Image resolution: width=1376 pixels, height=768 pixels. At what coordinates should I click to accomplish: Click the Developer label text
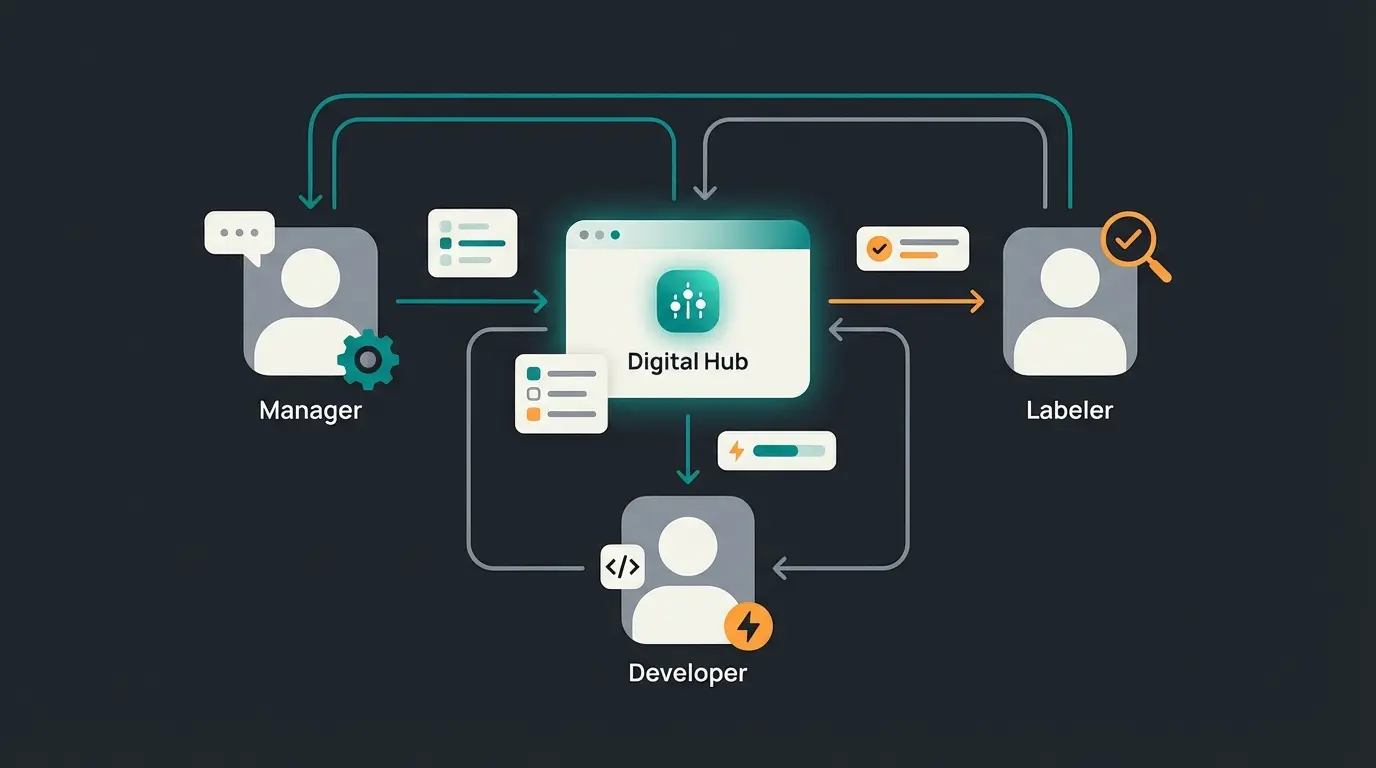687,673
